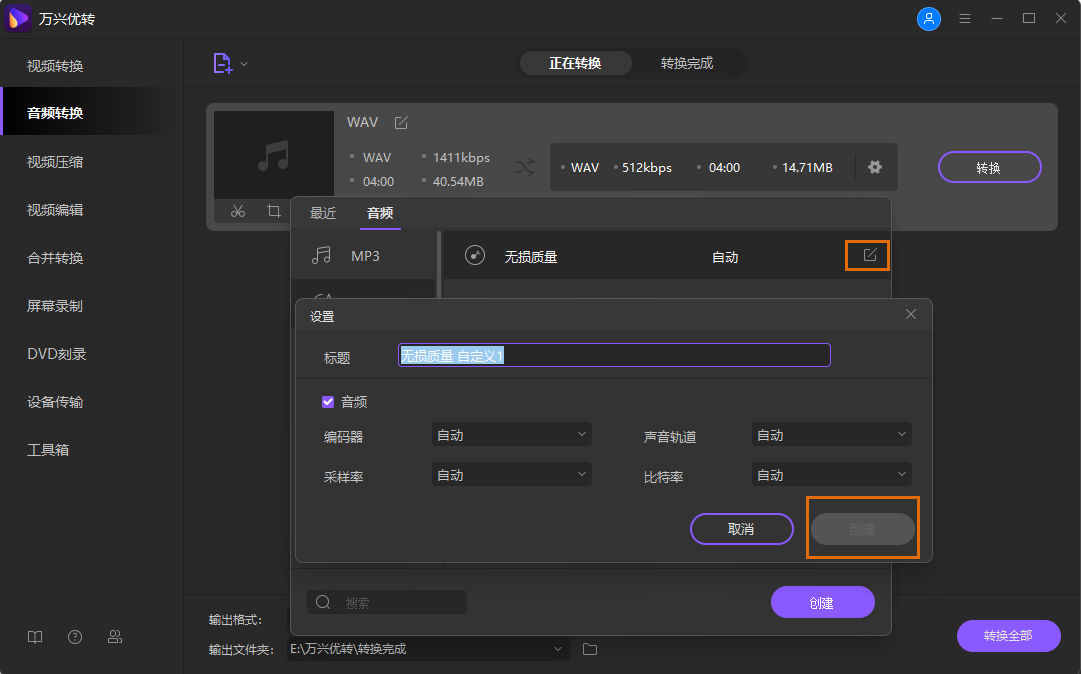Click the 取消 button
Image resolution: width=1081 pixels, height=674 pixels.
(741, 529)
